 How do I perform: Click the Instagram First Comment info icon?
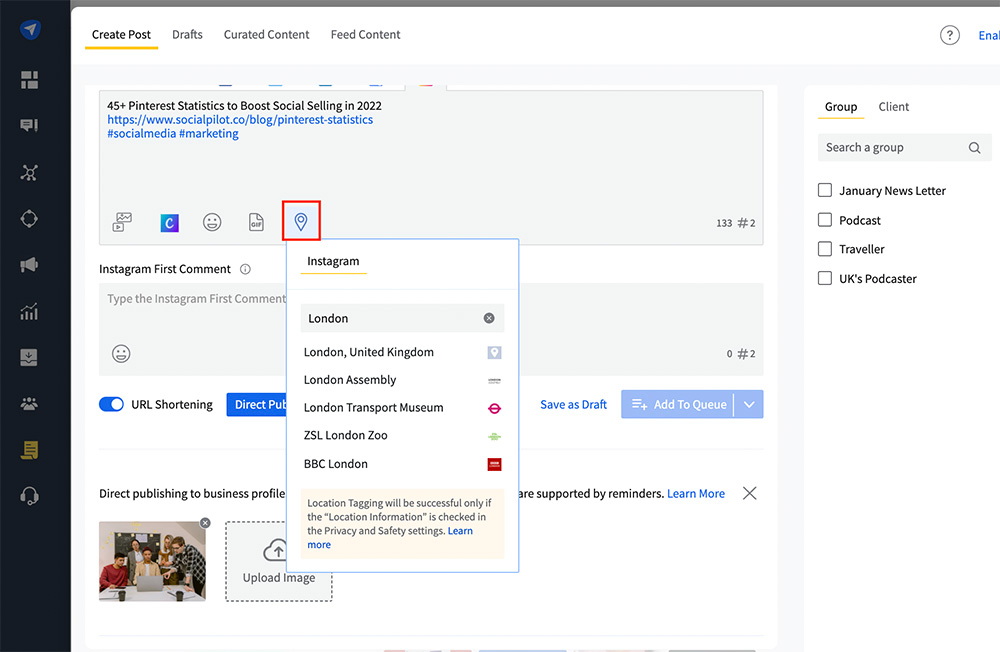[245, 269]
